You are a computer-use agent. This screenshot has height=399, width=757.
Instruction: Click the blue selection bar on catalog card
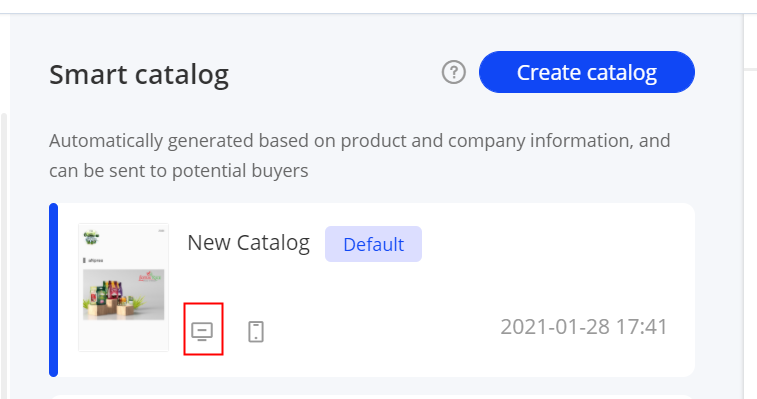point(54,290)
